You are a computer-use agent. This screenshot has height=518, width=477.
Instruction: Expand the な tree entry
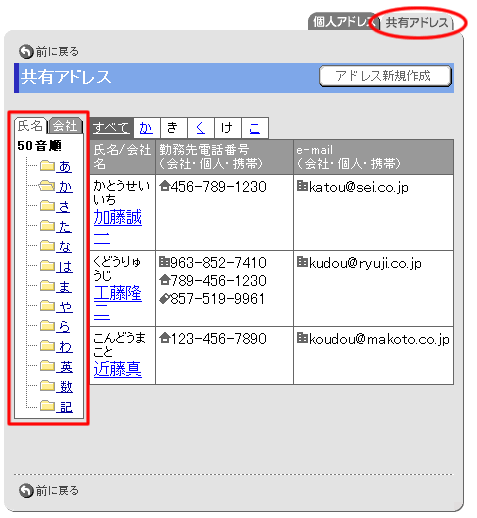(65, 246)
